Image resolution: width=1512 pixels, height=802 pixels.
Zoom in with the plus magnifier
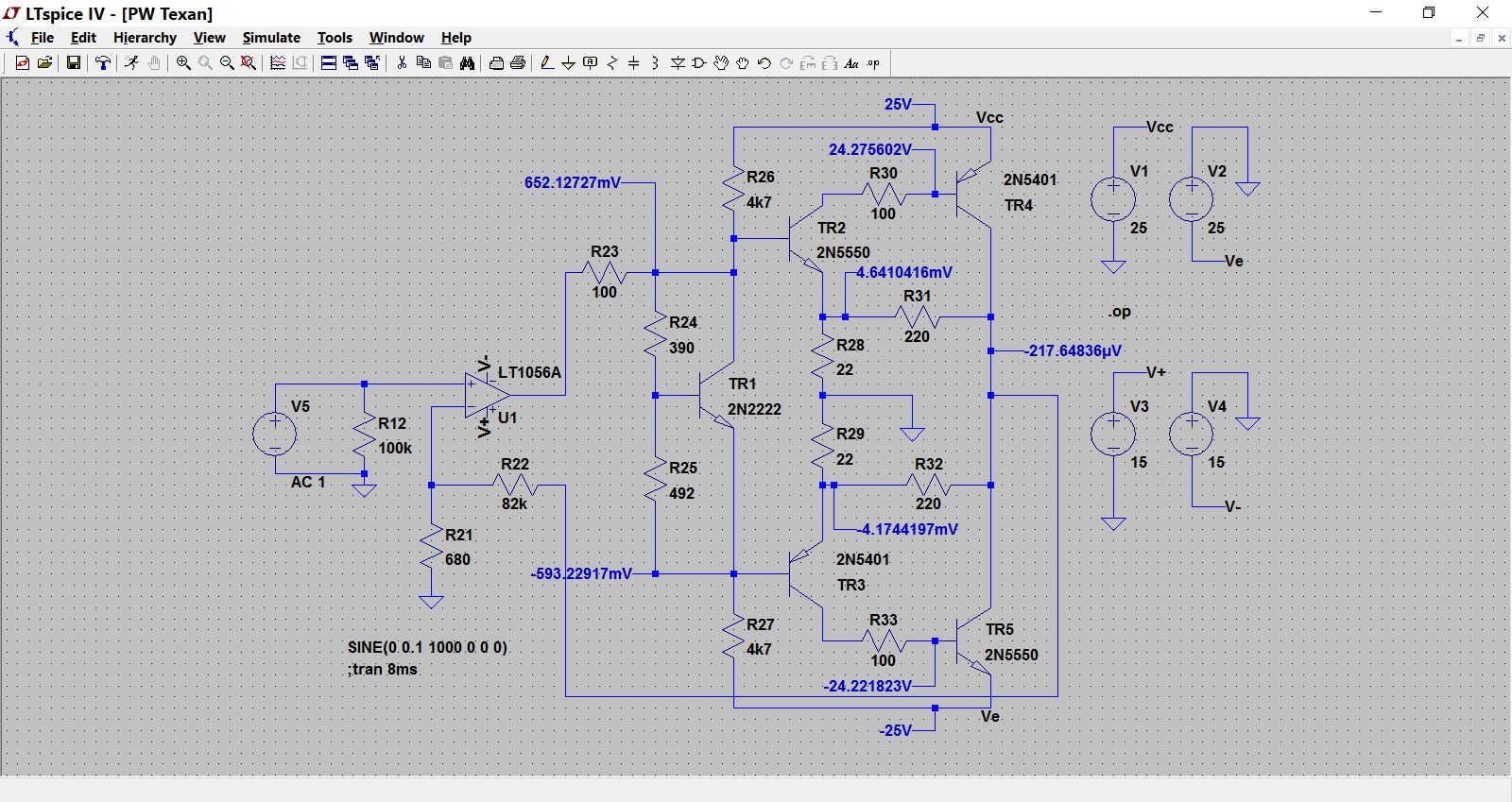point(183,63)
